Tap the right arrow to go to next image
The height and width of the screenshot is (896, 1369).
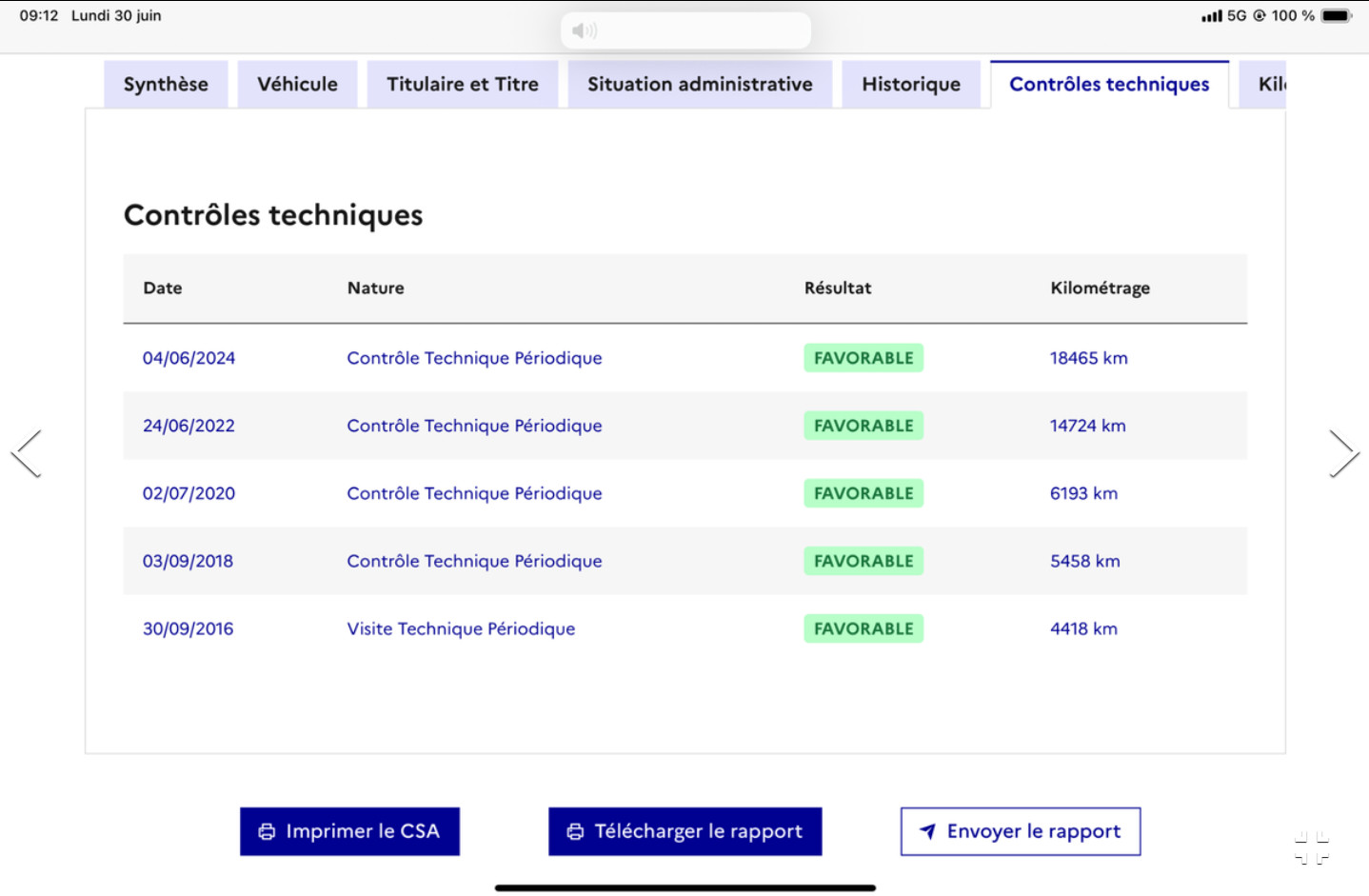coord(1343,453)
